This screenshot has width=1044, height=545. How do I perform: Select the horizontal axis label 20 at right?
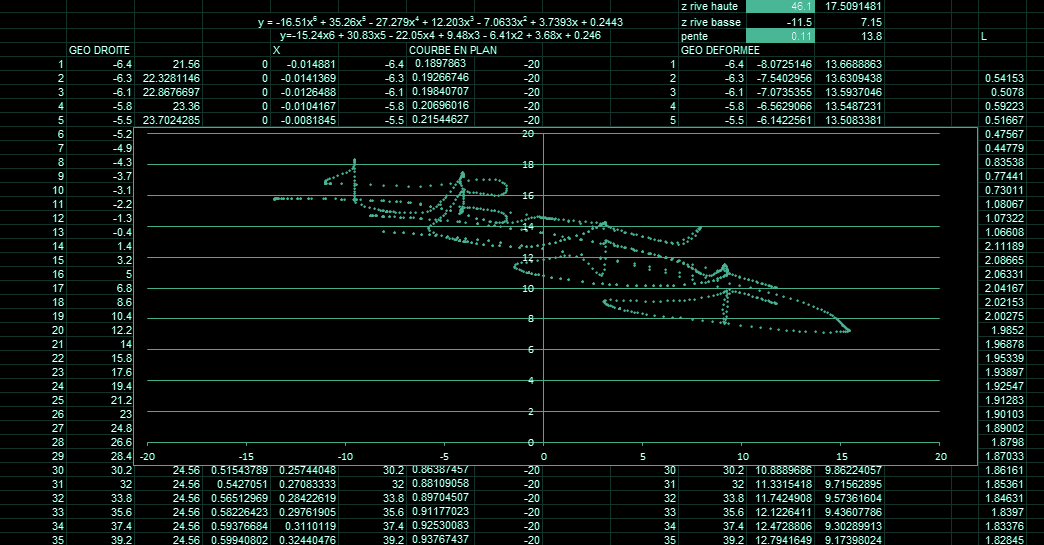[940, 455]
